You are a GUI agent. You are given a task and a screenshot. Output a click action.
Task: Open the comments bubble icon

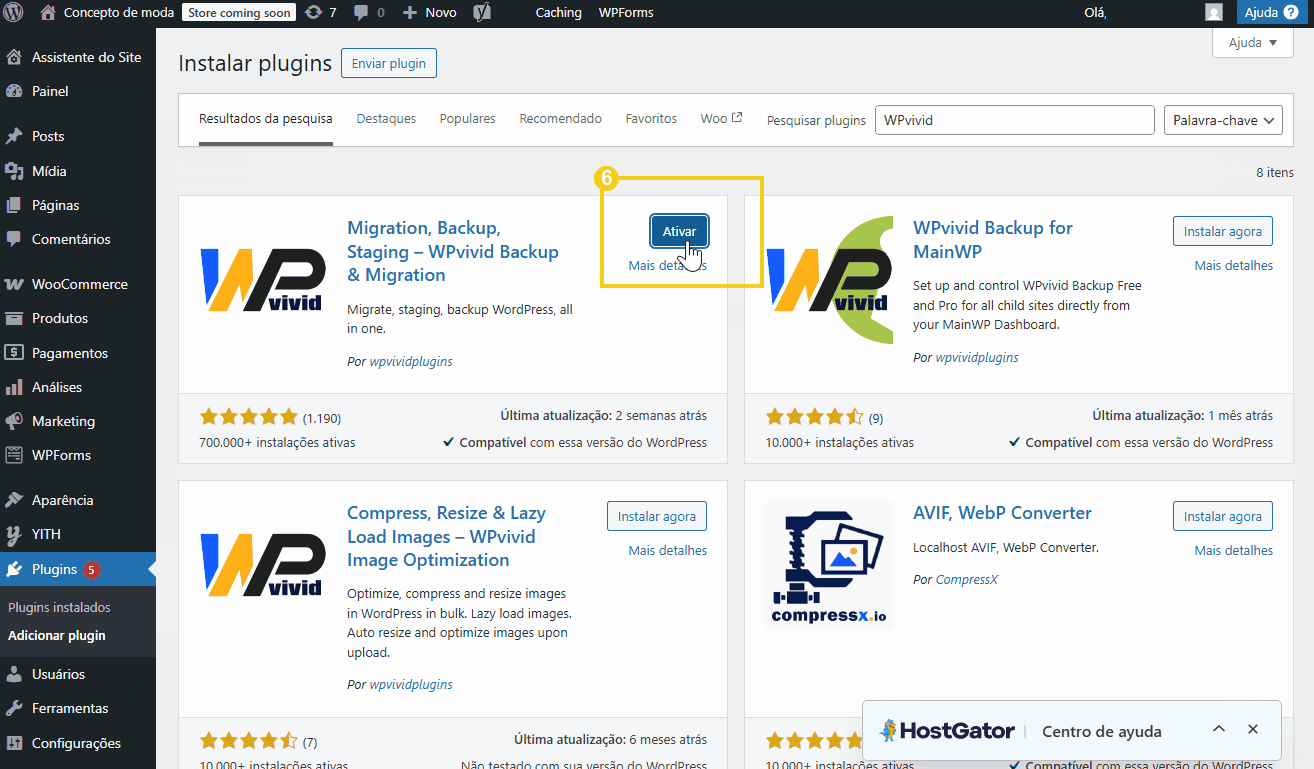point(367,12)
